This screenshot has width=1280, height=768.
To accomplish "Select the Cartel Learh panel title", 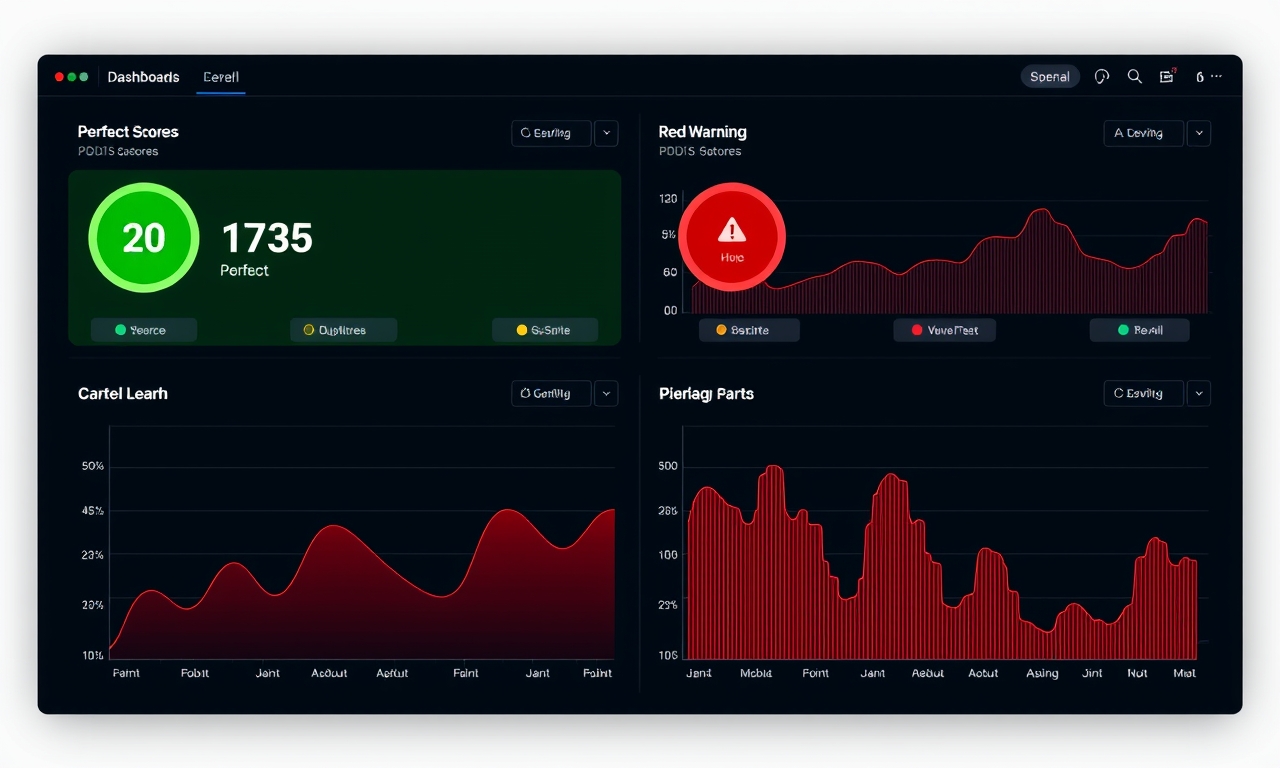I will click(x=123, y=394).
